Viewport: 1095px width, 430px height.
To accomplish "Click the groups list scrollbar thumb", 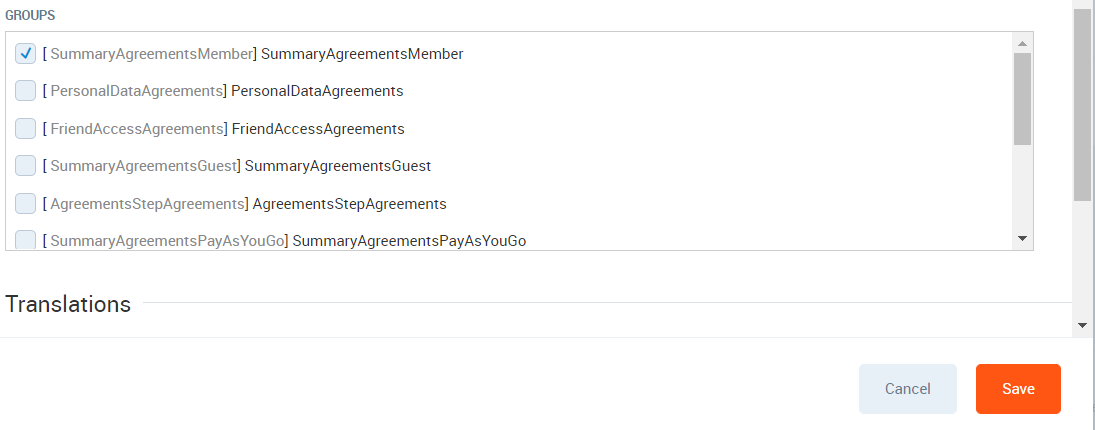I will click(1021, 98).
